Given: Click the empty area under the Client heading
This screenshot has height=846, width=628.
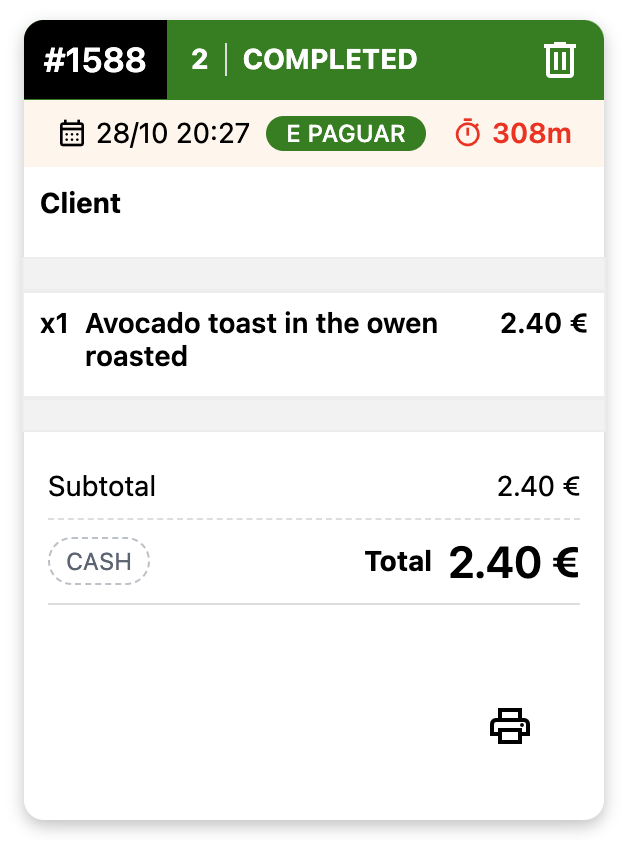Looking at the screenshot, I should [313, 240].
